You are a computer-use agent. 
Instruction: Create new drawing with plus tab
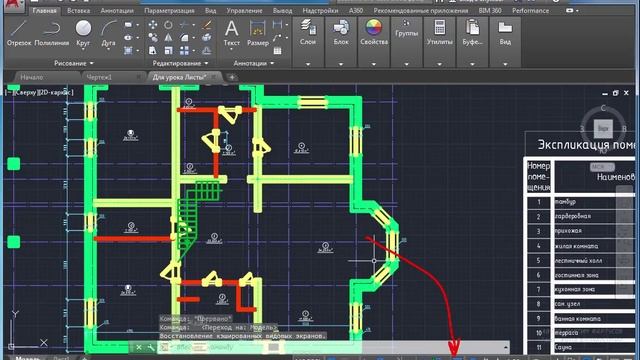pos(232,77)
